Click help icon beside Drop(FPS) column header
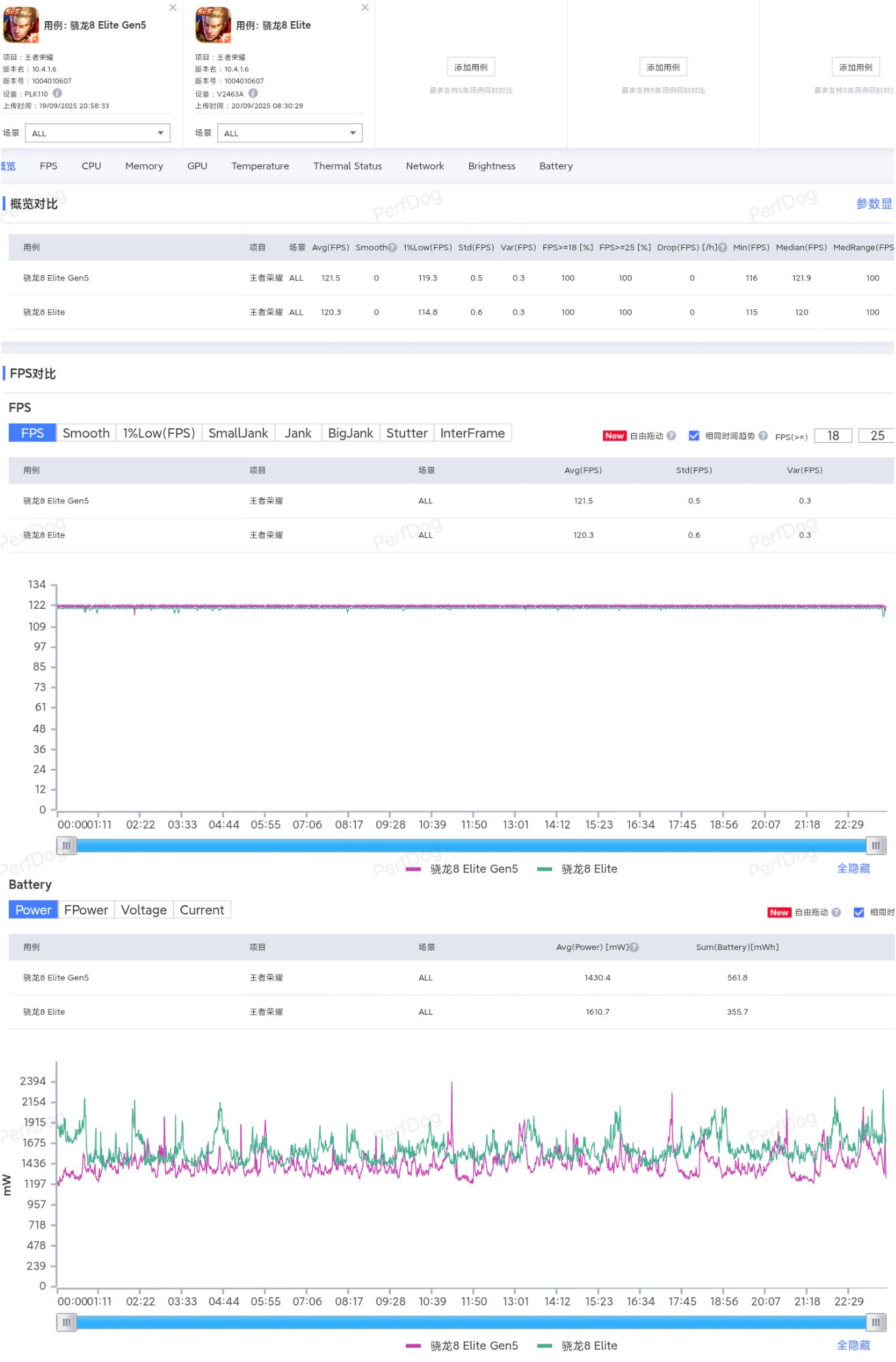The image size is (896, 1362). (x=722, y=248)
